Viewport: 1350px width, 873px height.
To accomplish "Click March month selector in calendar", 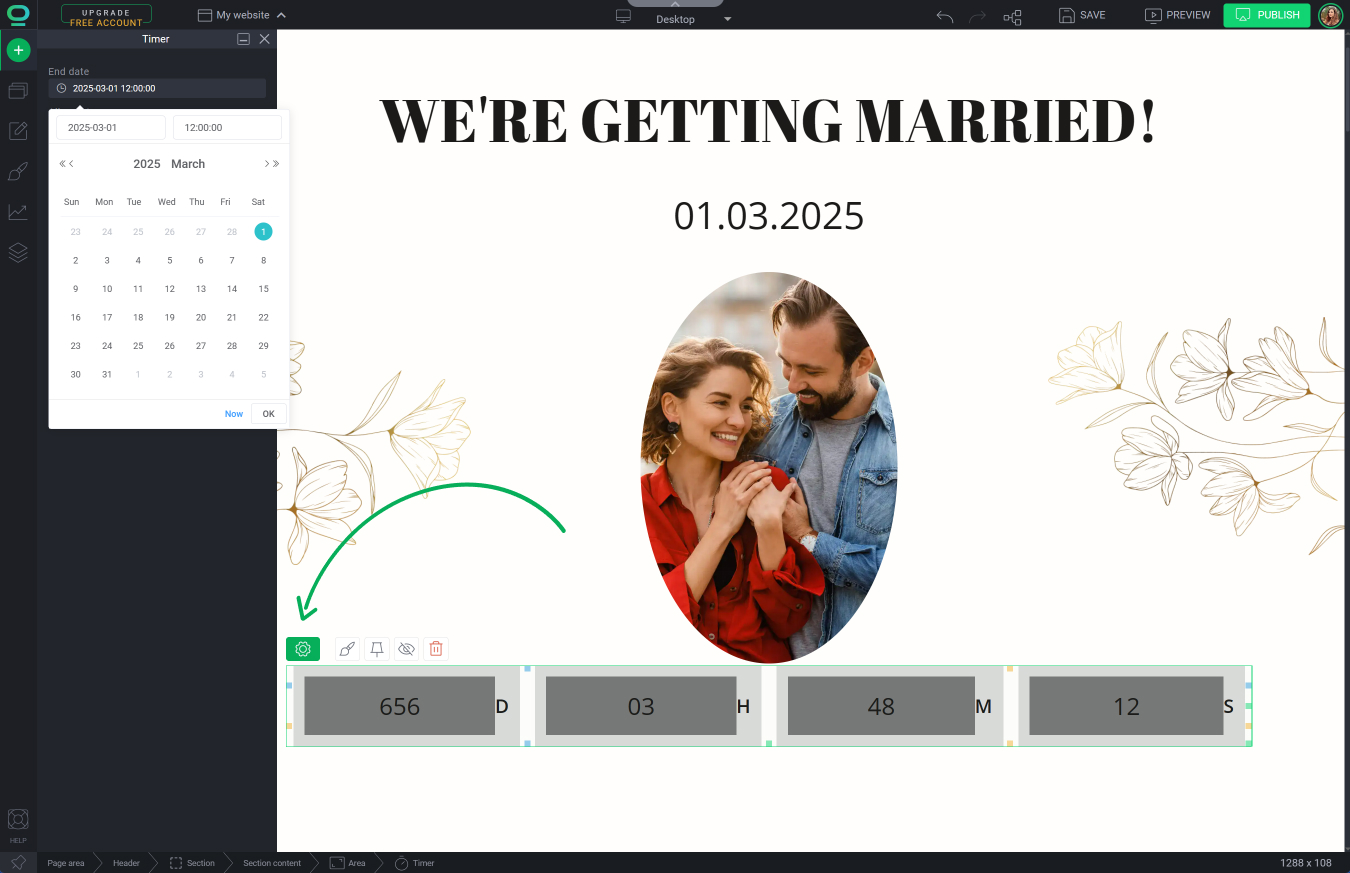I will [188, 164].
